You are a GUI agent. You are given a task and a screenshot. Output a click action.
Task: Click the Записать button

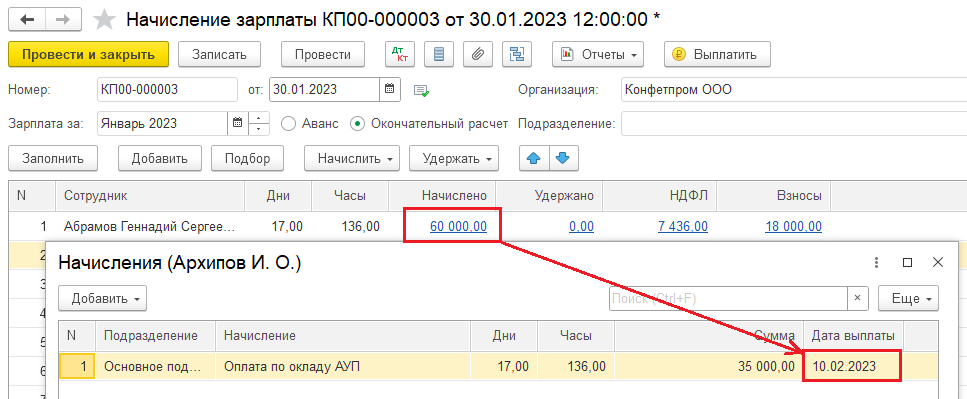220,54
